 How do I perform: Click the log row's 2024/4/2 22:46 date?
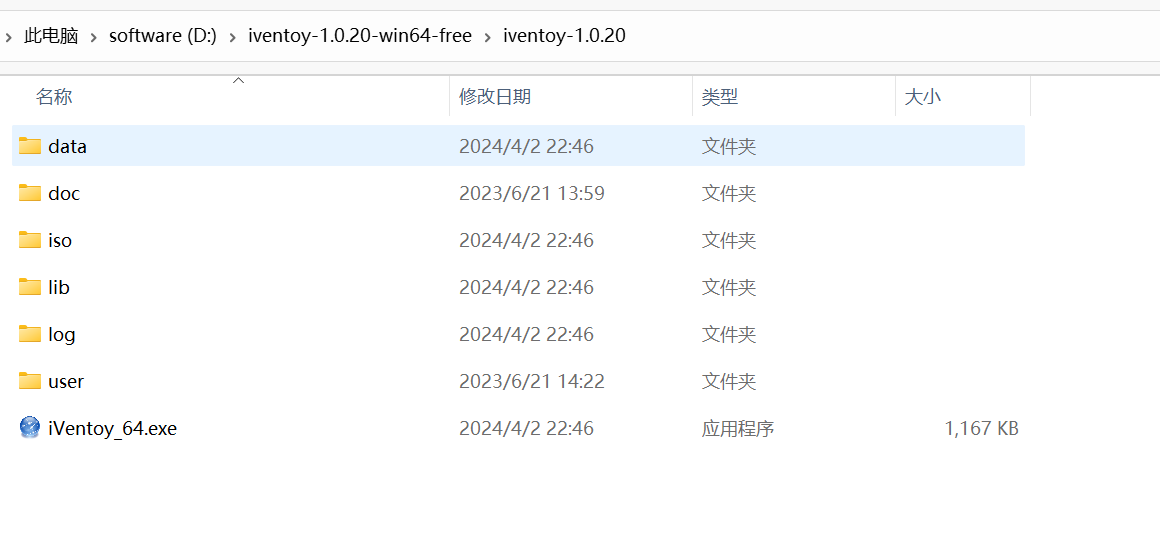coord(526,335)
